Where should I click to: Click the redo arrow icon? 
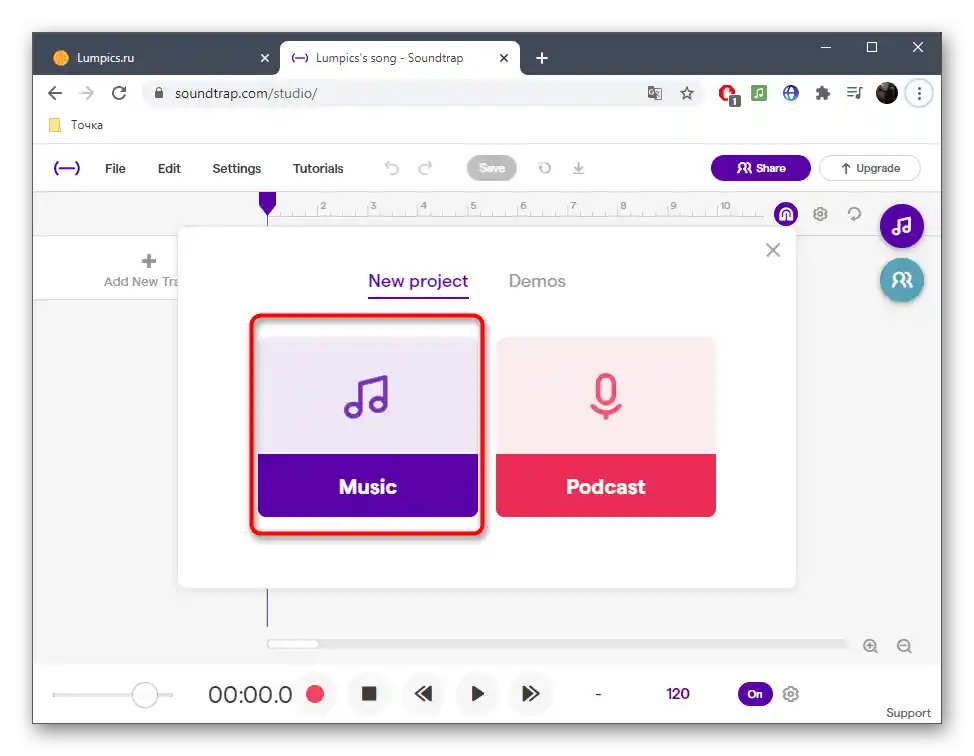click(425, 168)
